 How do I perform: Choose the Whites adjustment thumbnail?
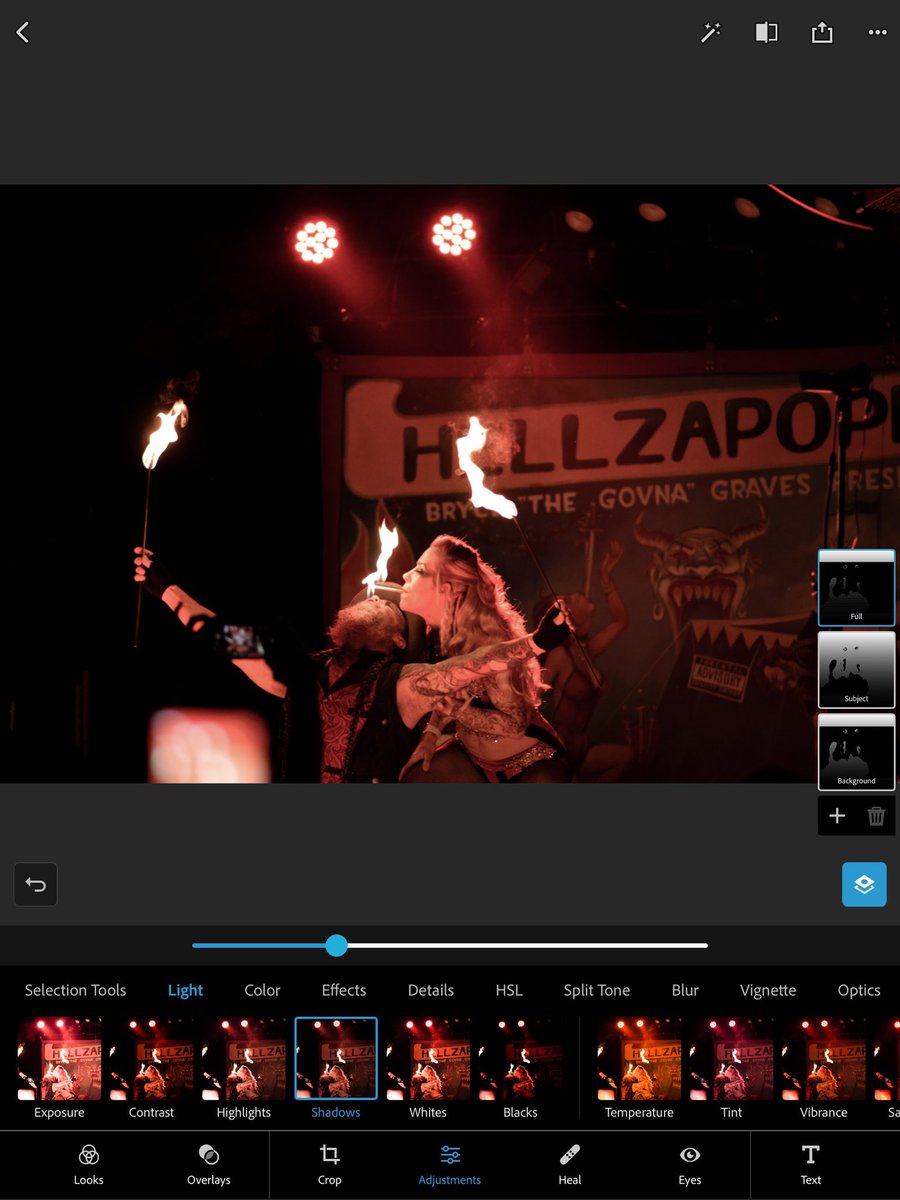pos(428,1069)
